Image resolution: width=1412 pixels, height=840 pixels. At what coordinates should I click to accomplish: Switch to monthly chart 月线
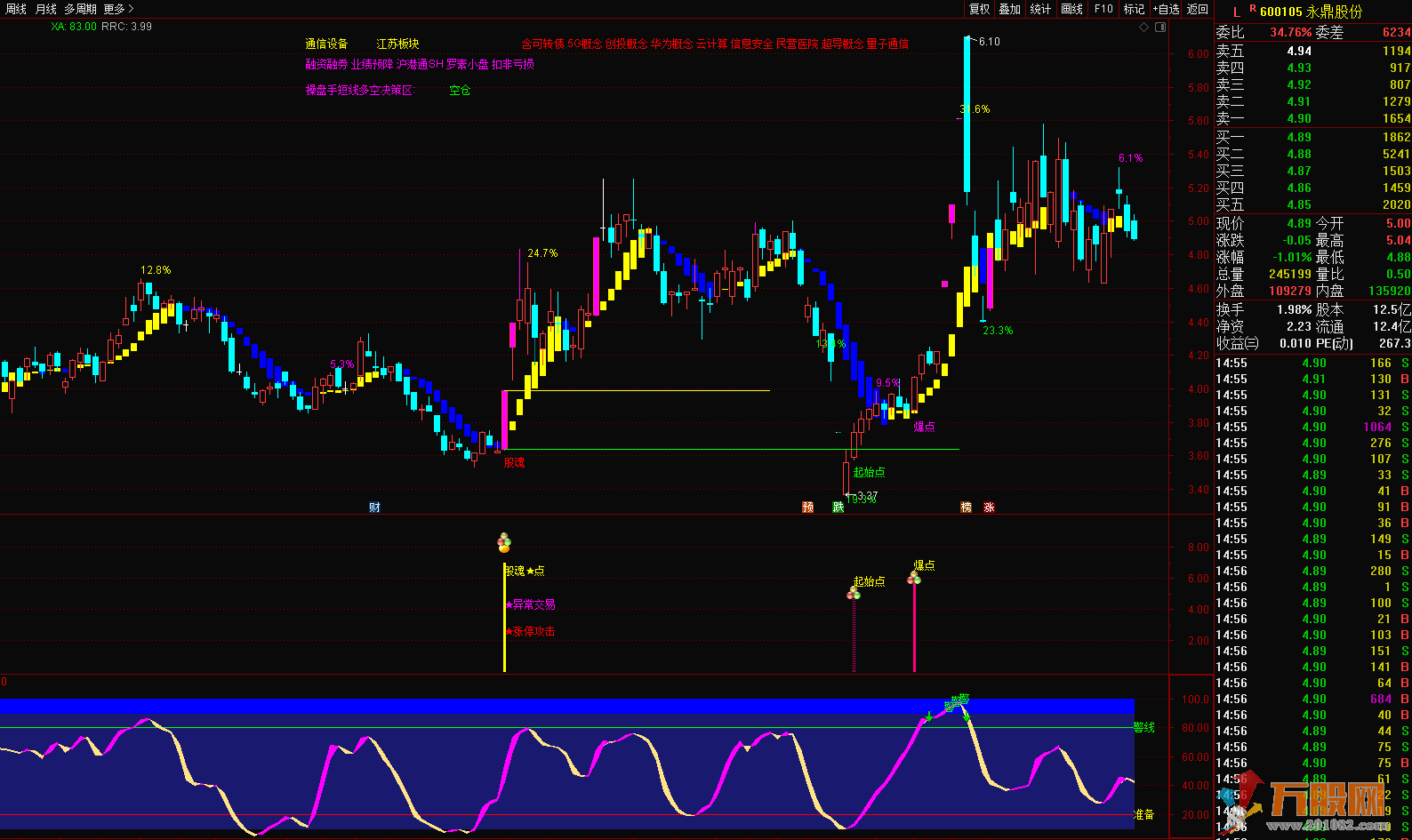point(45,9)
